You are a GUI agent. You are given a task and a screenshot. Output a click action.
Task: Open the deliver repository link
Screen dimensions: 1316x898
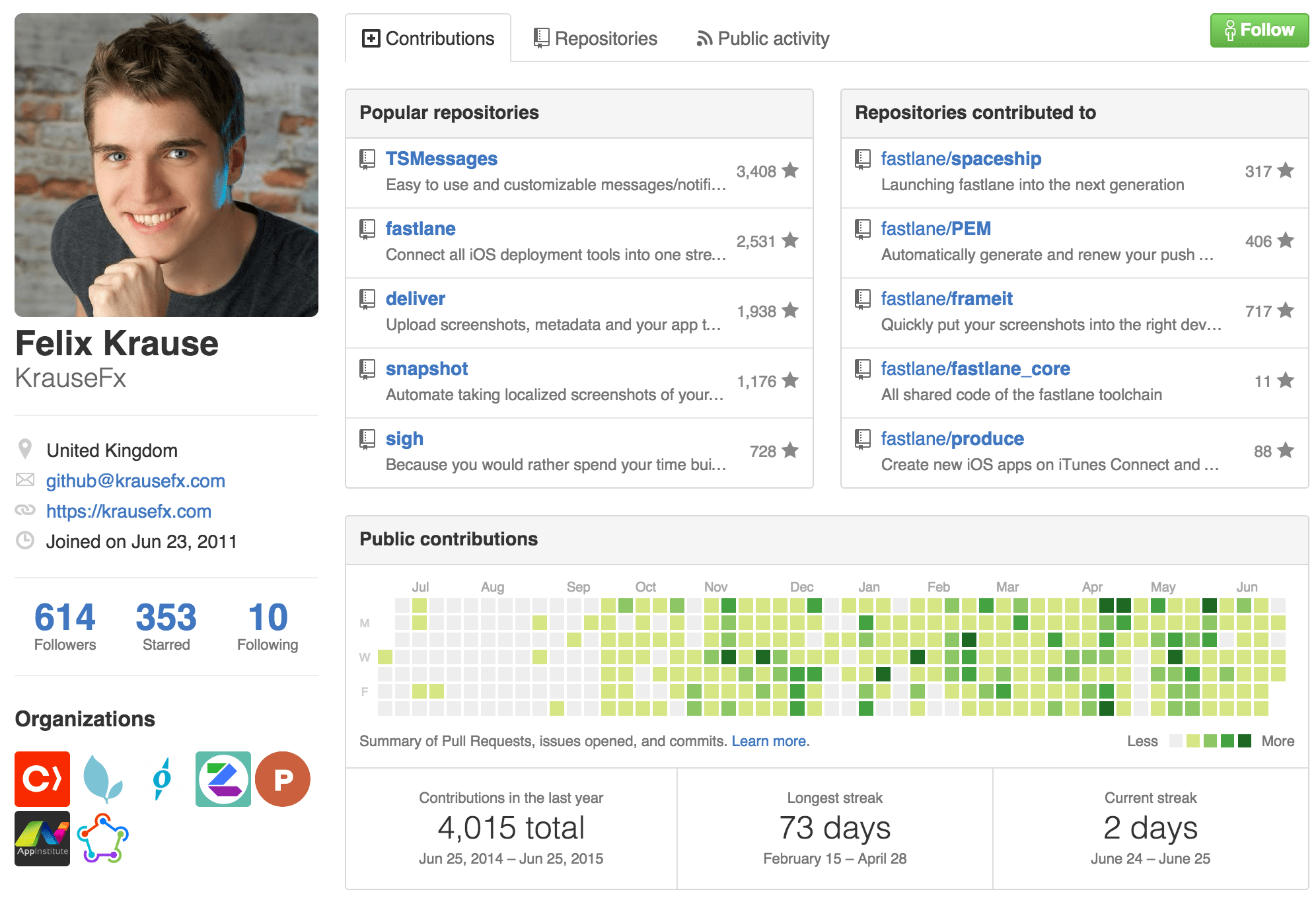pyautogui.click(x=416, y=298)
